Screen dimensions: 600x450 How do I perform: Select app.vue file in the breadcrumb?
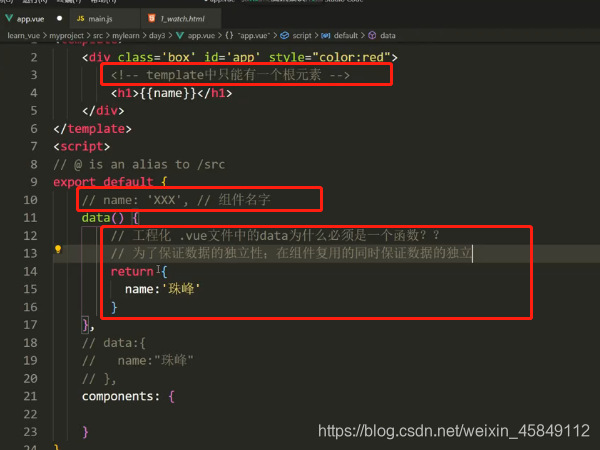point(201,36)
